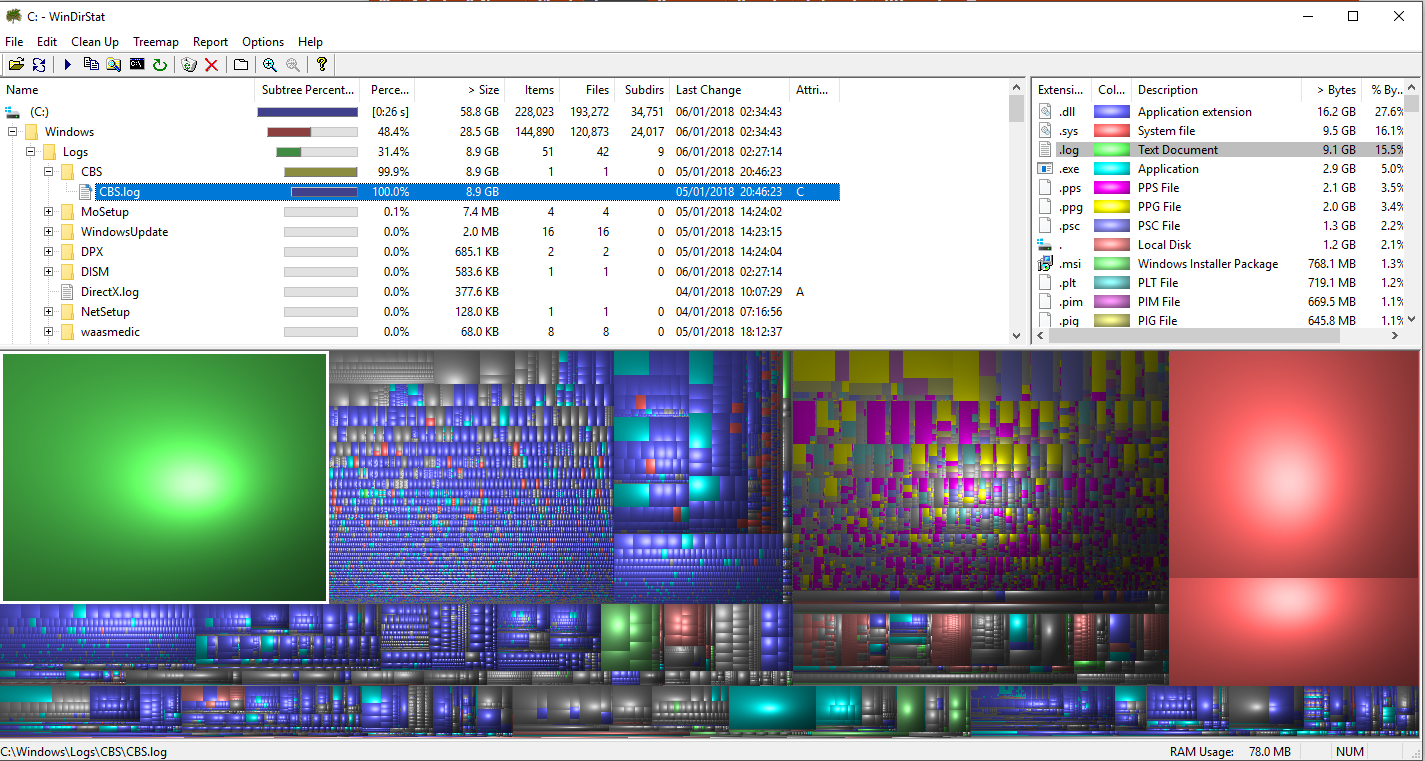Open Command Prompt Here from toolbar
Screen dimensions: 1425x761
pos(136,65)
